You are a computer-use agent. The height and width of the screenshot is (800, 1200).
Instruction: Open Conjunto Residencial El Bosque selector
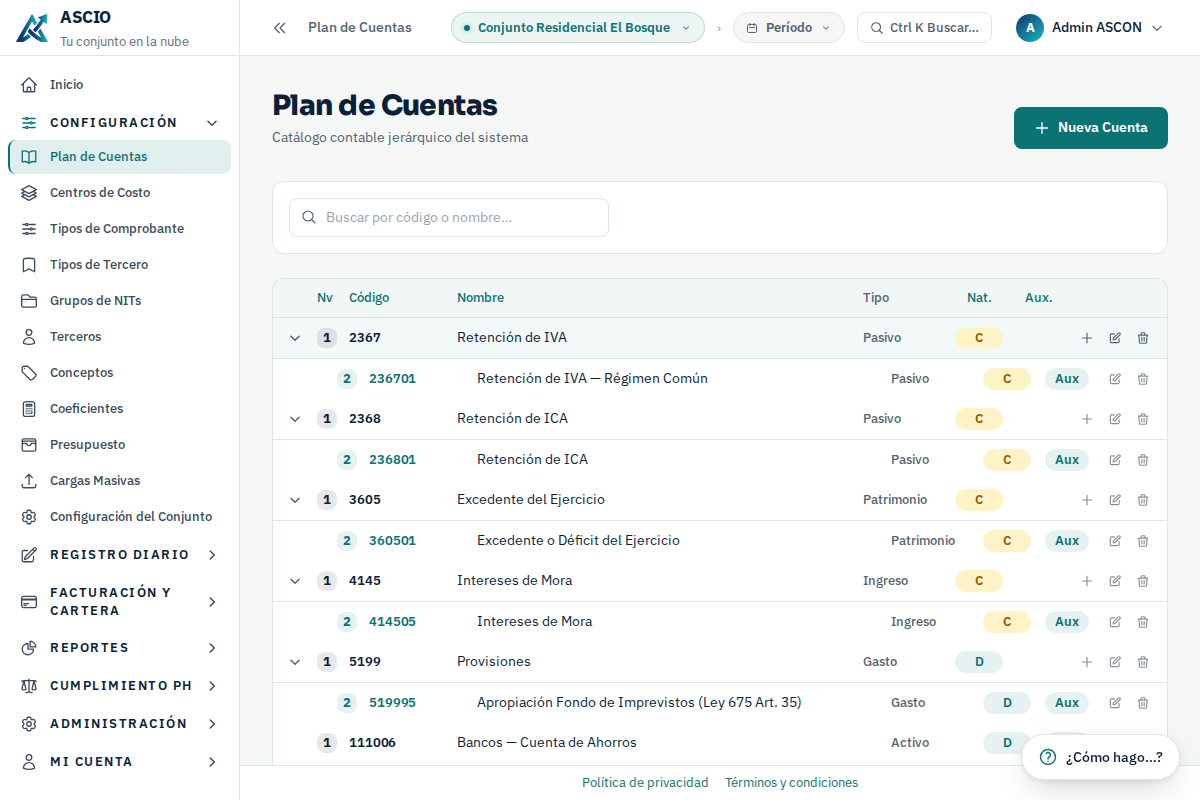(578, 28)
